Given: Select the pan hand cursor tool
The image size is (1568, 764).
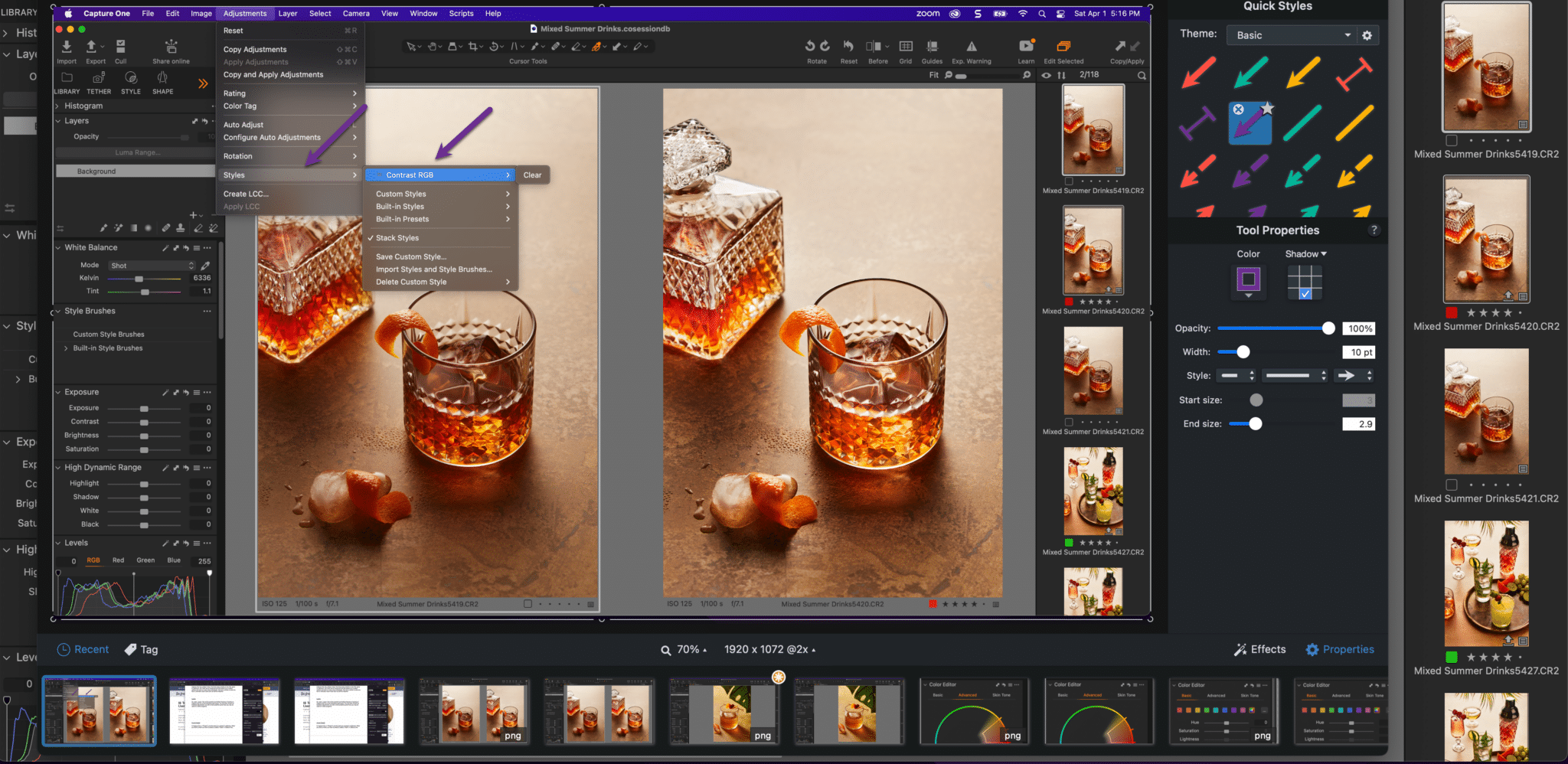Looking at the screenshot, I should point(433,47).
